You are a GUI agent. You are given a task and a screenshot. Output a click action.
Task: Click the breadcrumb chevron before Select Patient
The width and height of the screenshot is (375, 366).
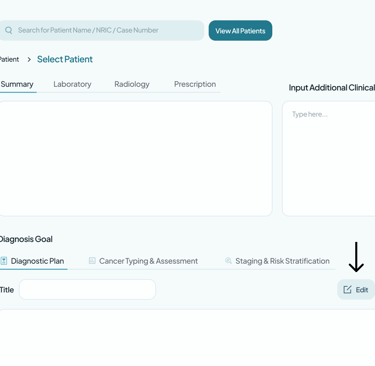pos(29,59)
